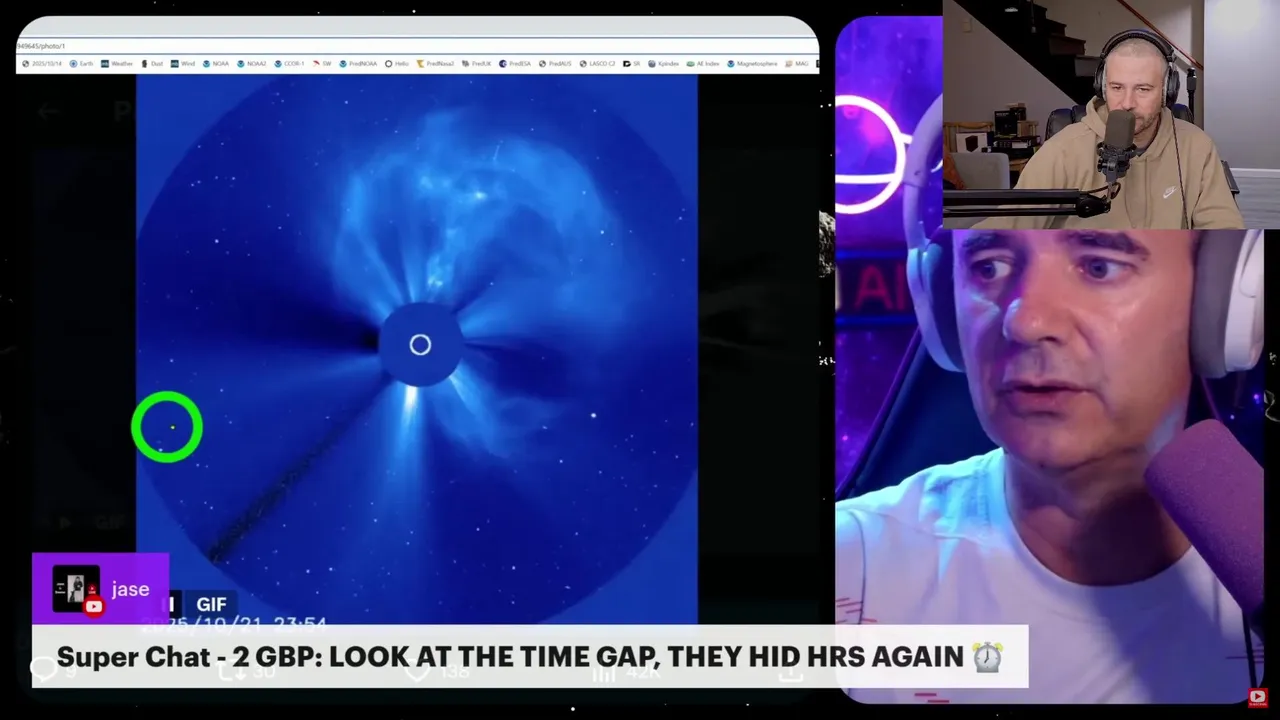The image size is (1280, 720).
Task: Open the Magnetosphere bookmark
Action: tap(751, 64)
